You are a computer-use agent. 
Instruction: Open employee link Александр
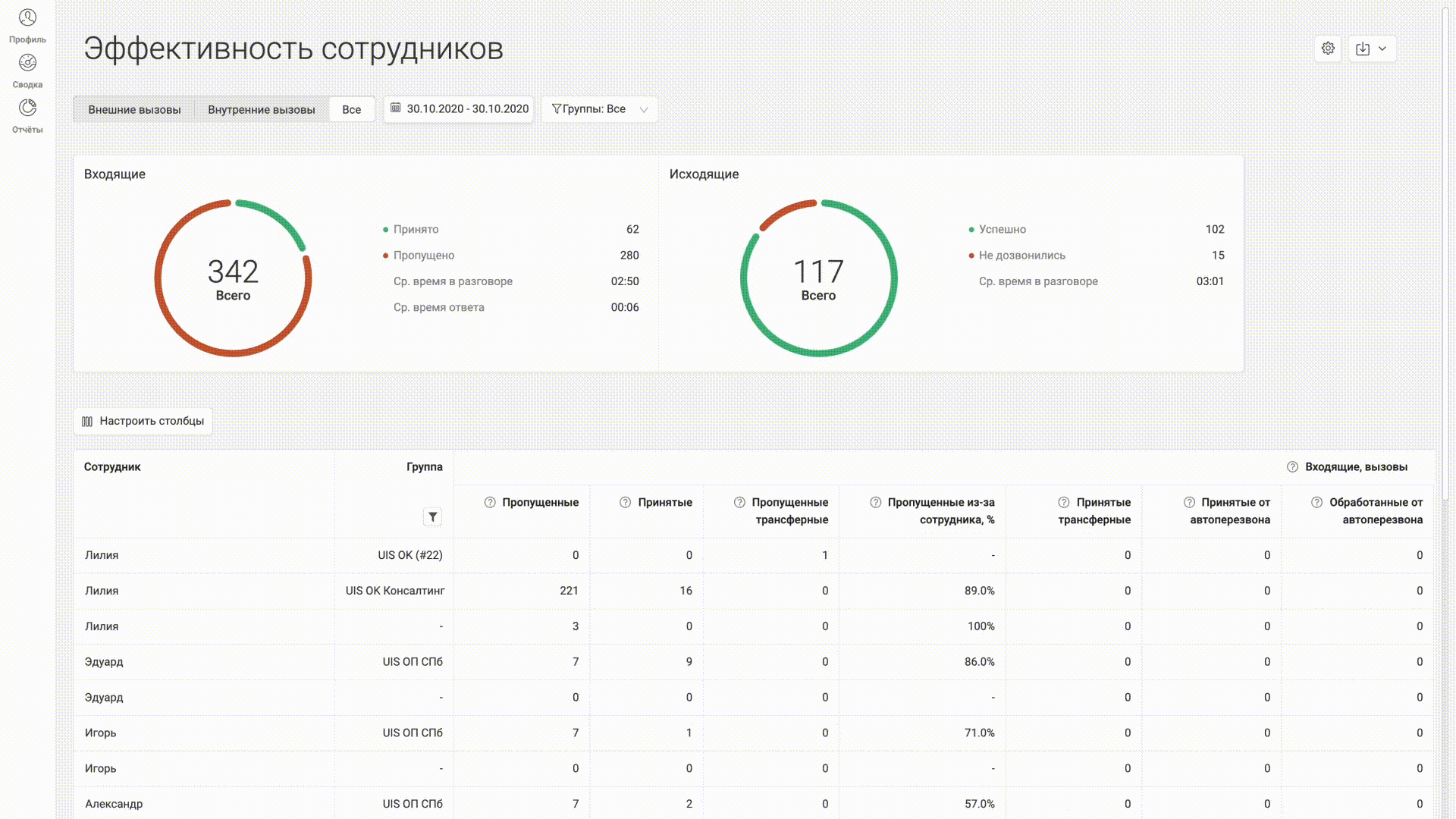point(114,805)
